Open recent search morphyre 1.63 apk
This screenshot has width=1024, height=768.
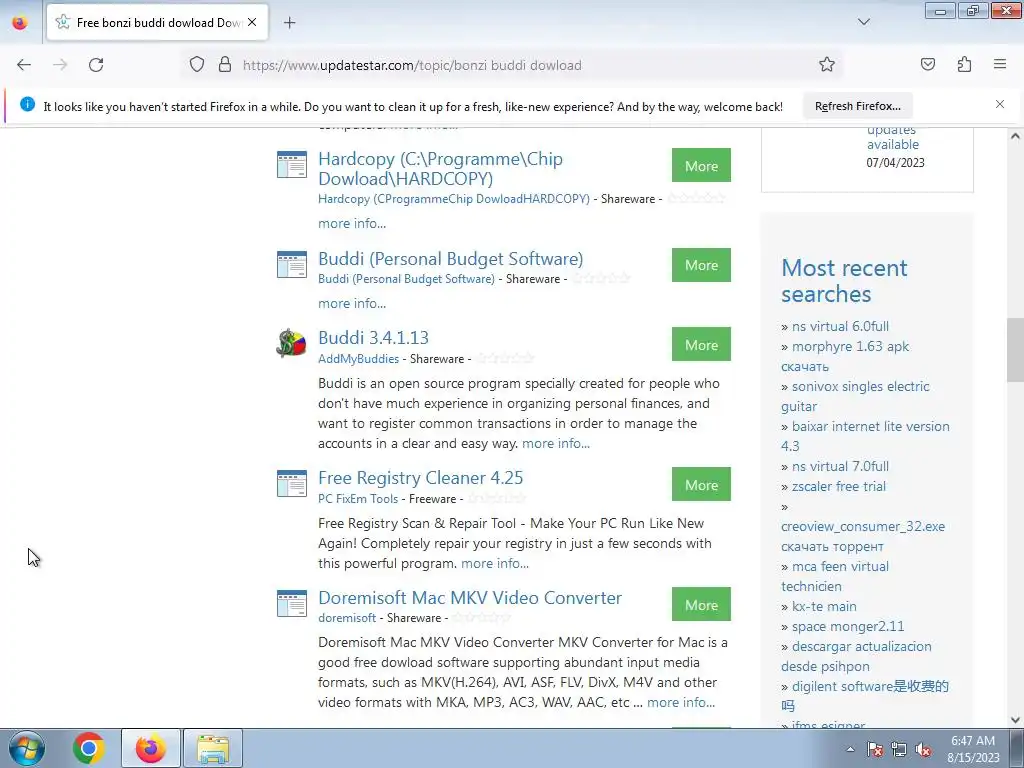845,356
